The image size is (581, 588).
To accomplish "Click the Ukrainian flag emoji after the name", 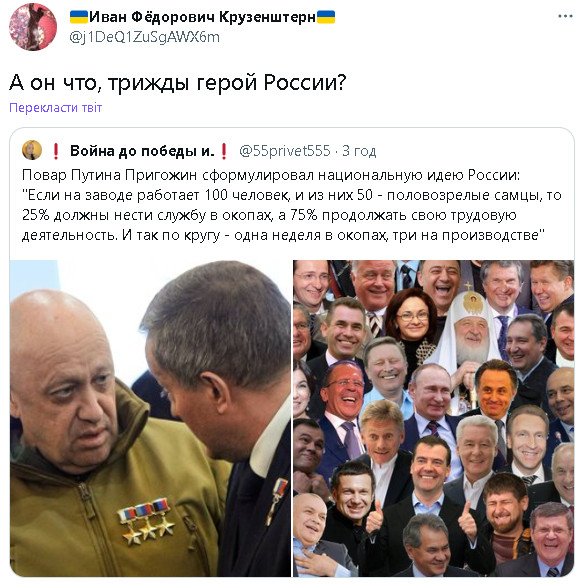I will 326,17.
